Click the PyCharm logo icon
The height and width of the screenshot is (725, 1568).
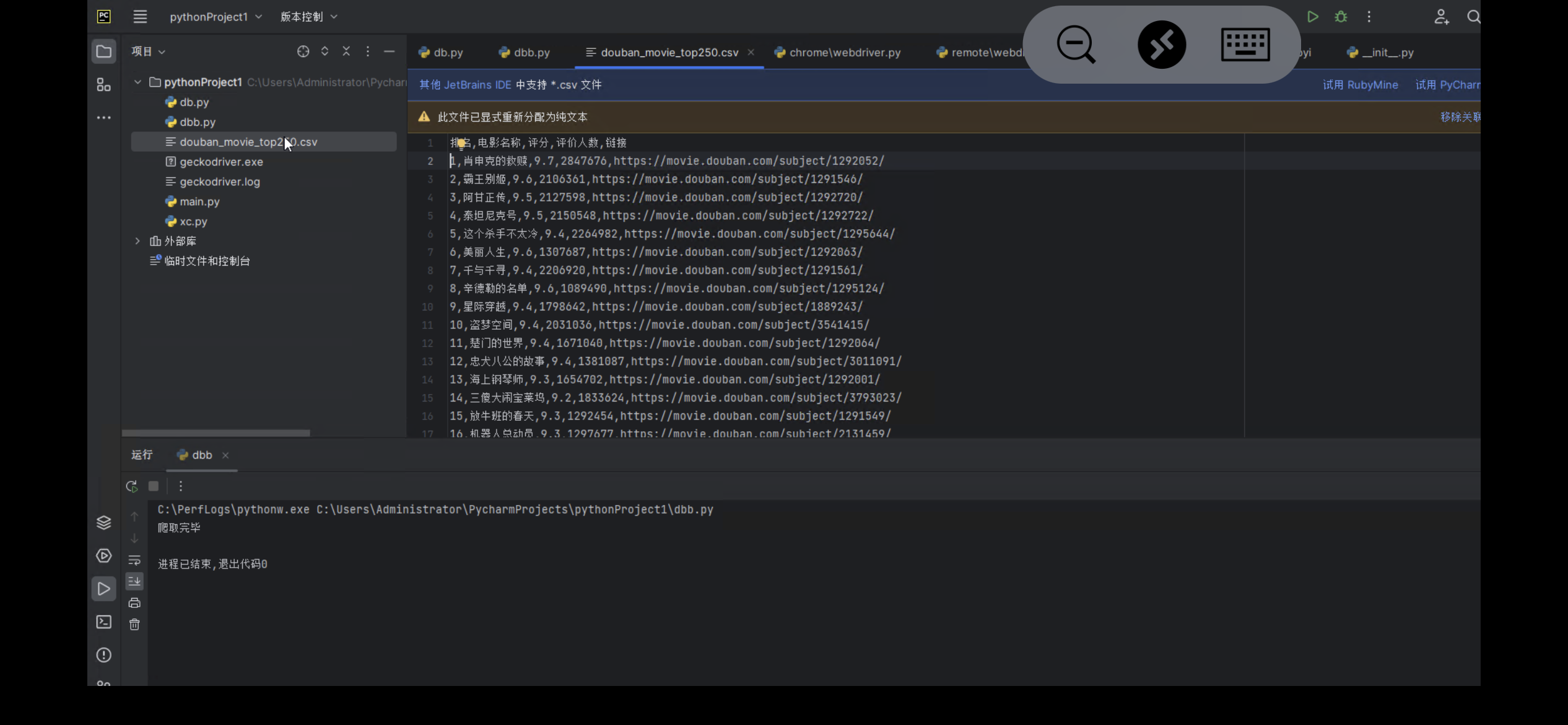104,17
